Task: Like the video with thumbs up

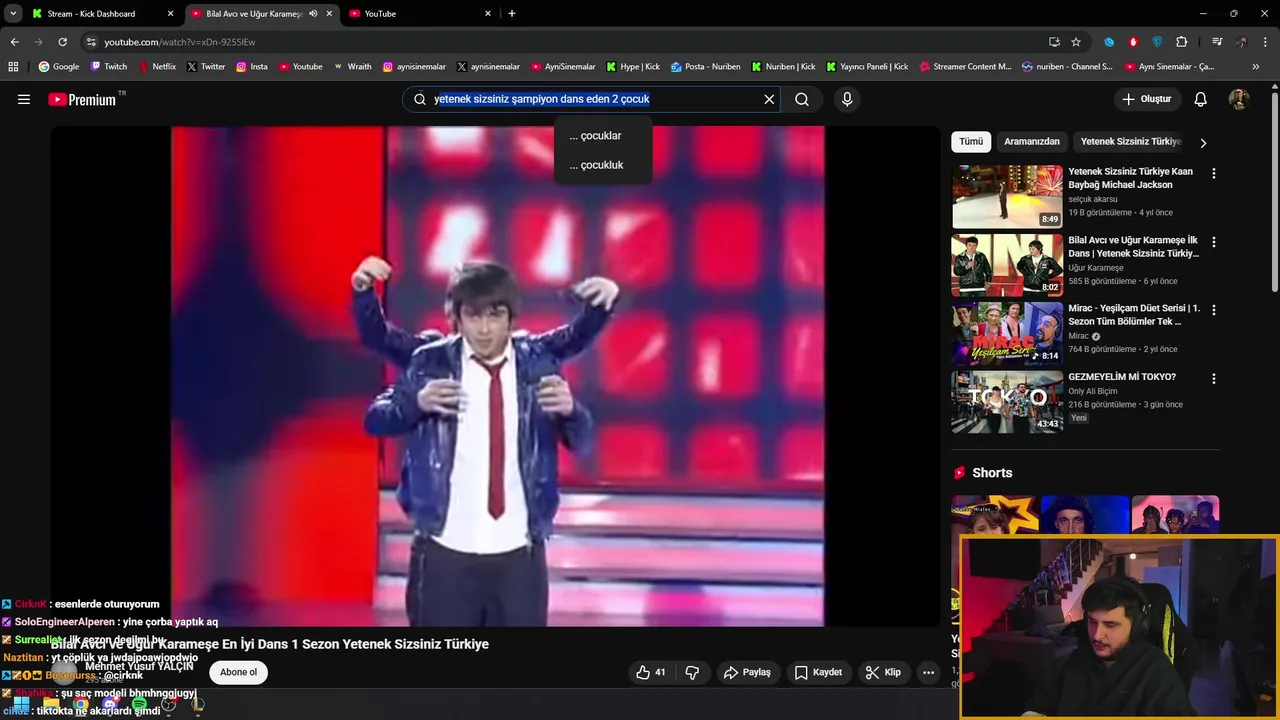Action: pos(651,672)
